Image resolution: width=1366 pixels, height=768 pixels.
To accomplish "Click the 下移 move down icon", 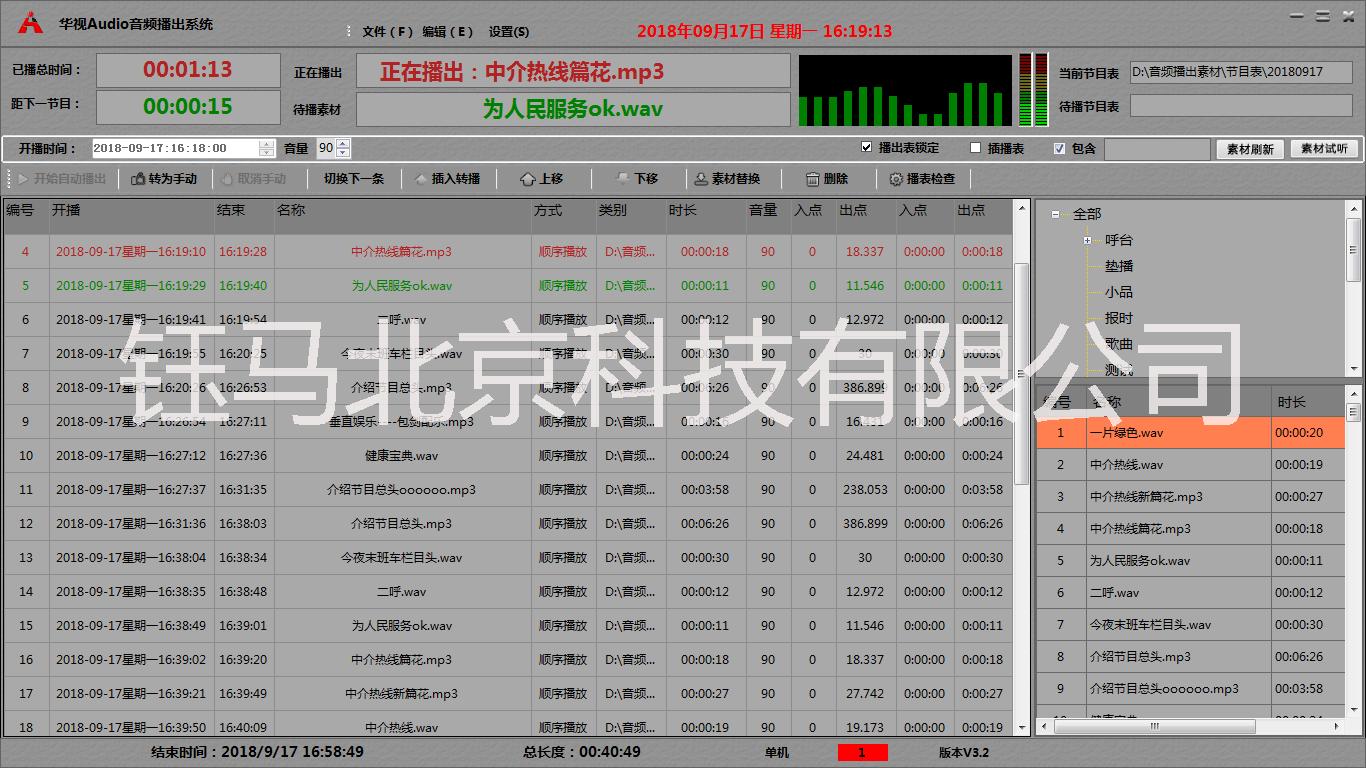I will point(622,178).
